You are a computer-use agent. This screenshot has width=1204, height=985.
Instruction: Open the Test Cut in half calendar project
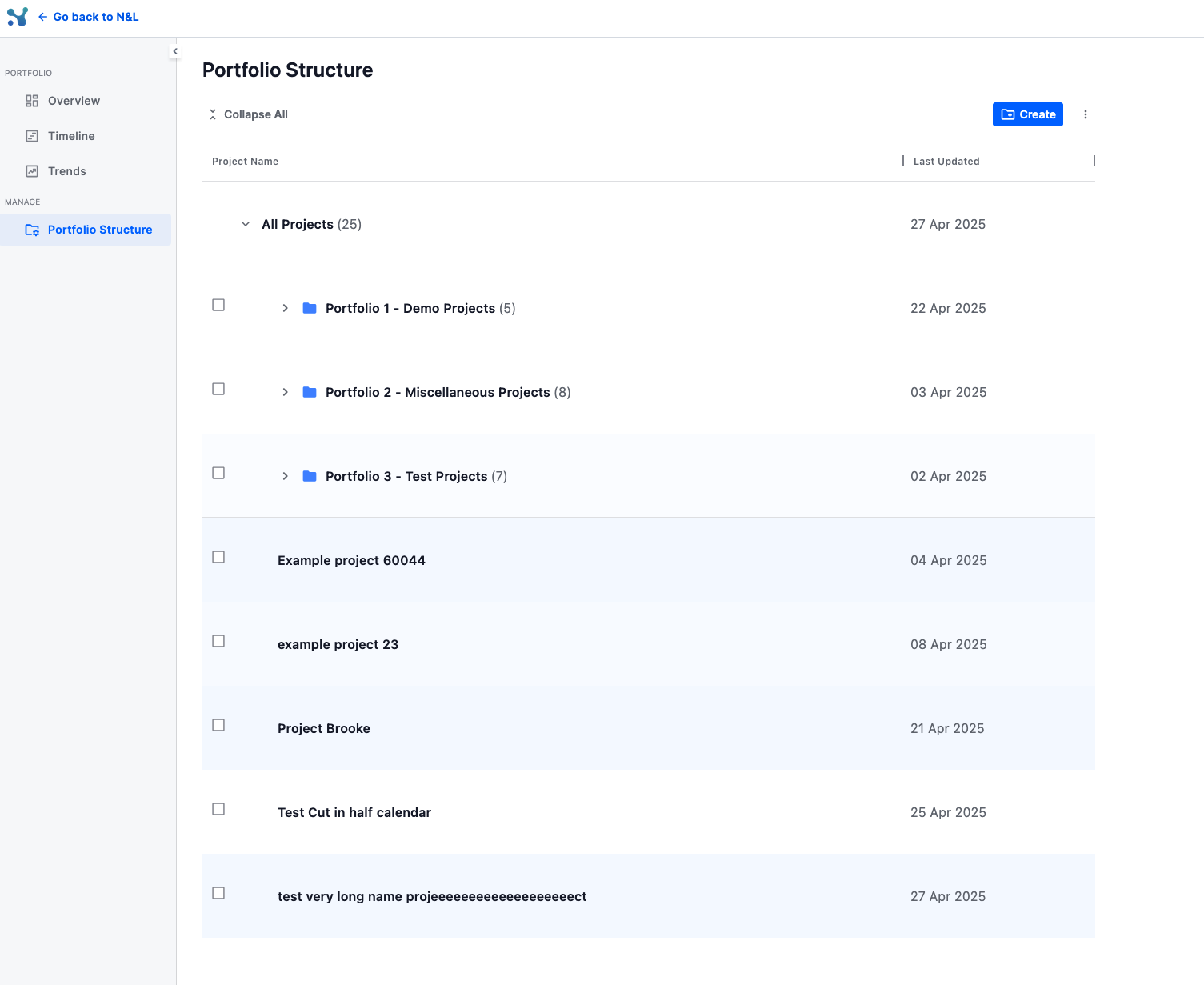354,812
